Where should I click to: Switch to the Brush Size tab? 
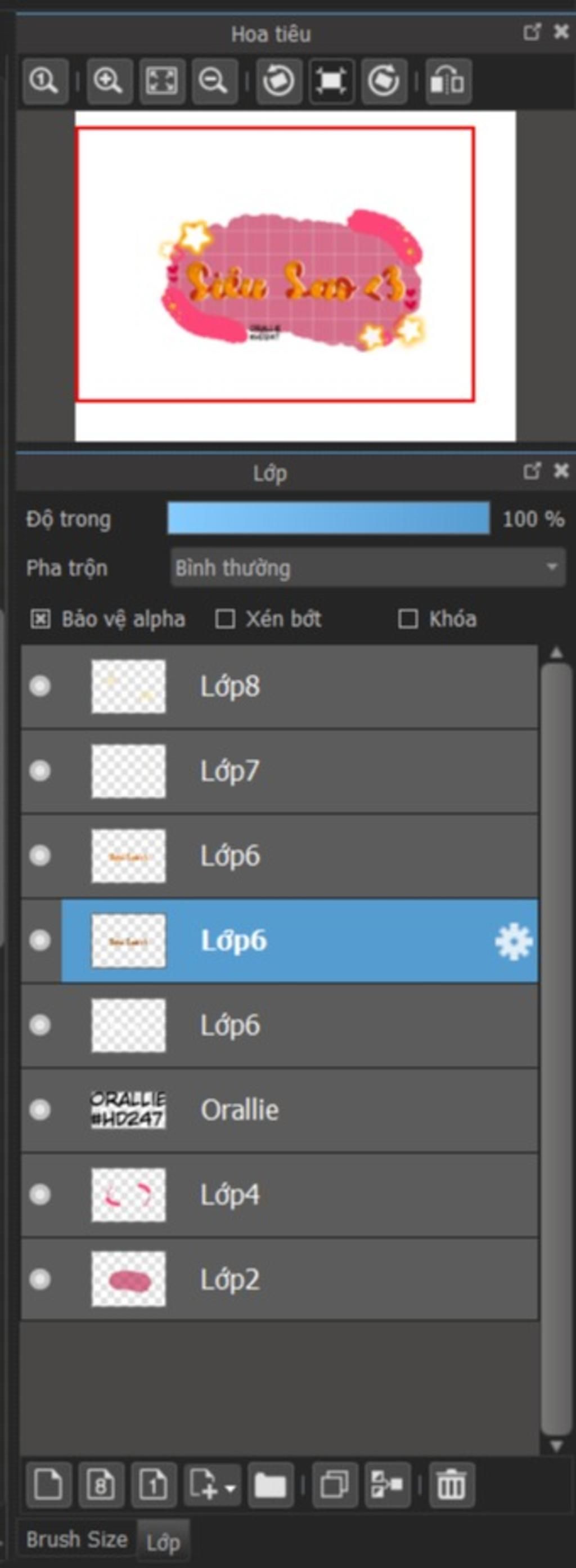[x=76, y=1539]
